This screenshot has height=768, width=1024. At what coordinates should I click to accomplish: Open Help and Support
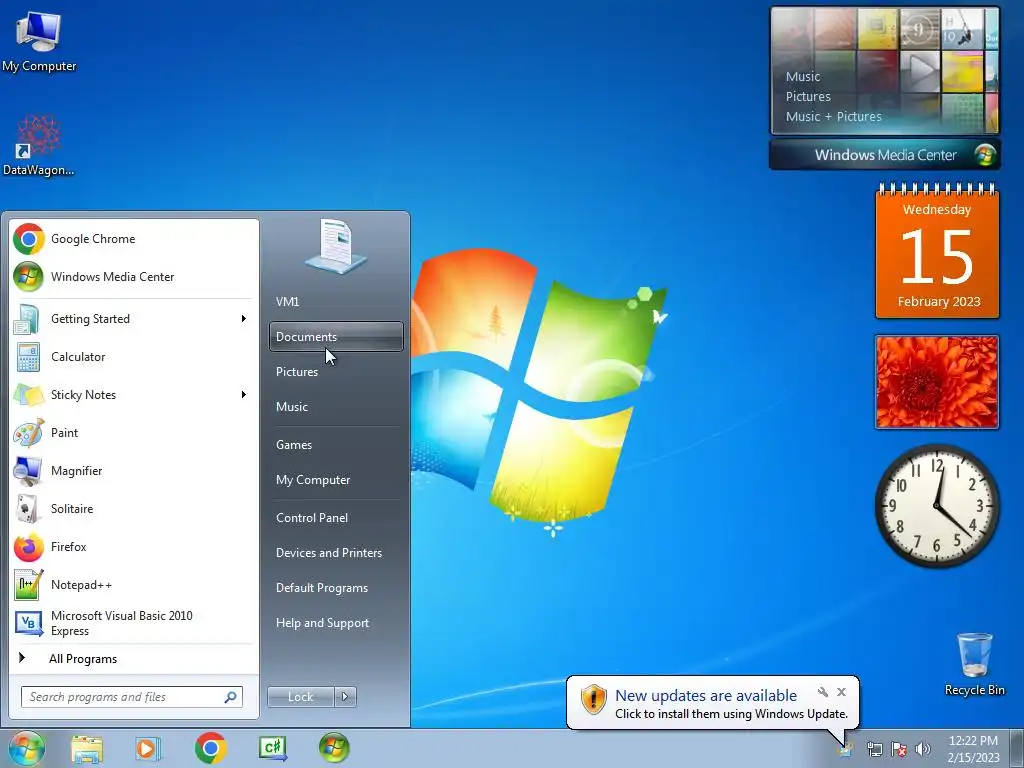(x=336, y=623)
